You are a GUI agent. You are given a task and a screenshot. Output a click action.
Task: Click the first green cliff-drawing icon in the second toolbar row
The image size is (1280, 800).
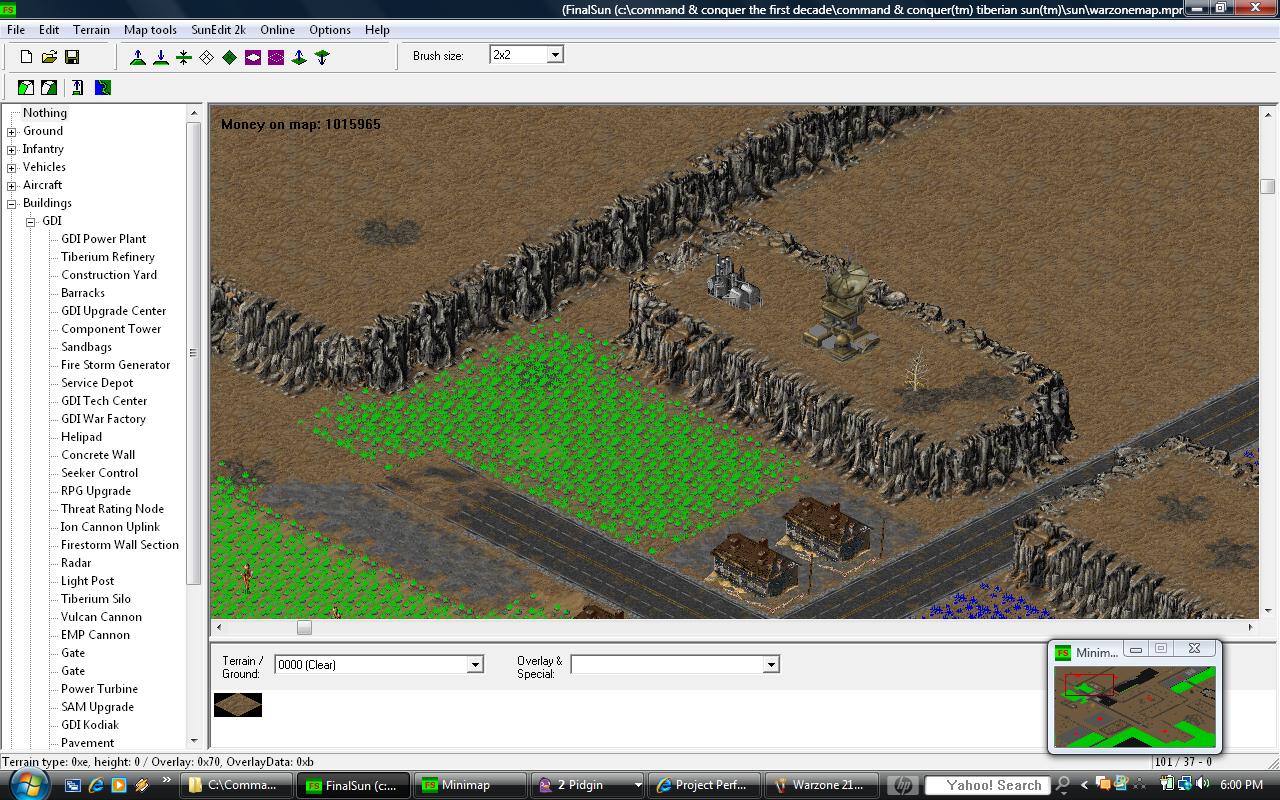pyautogui.click(x=26, y=88)
